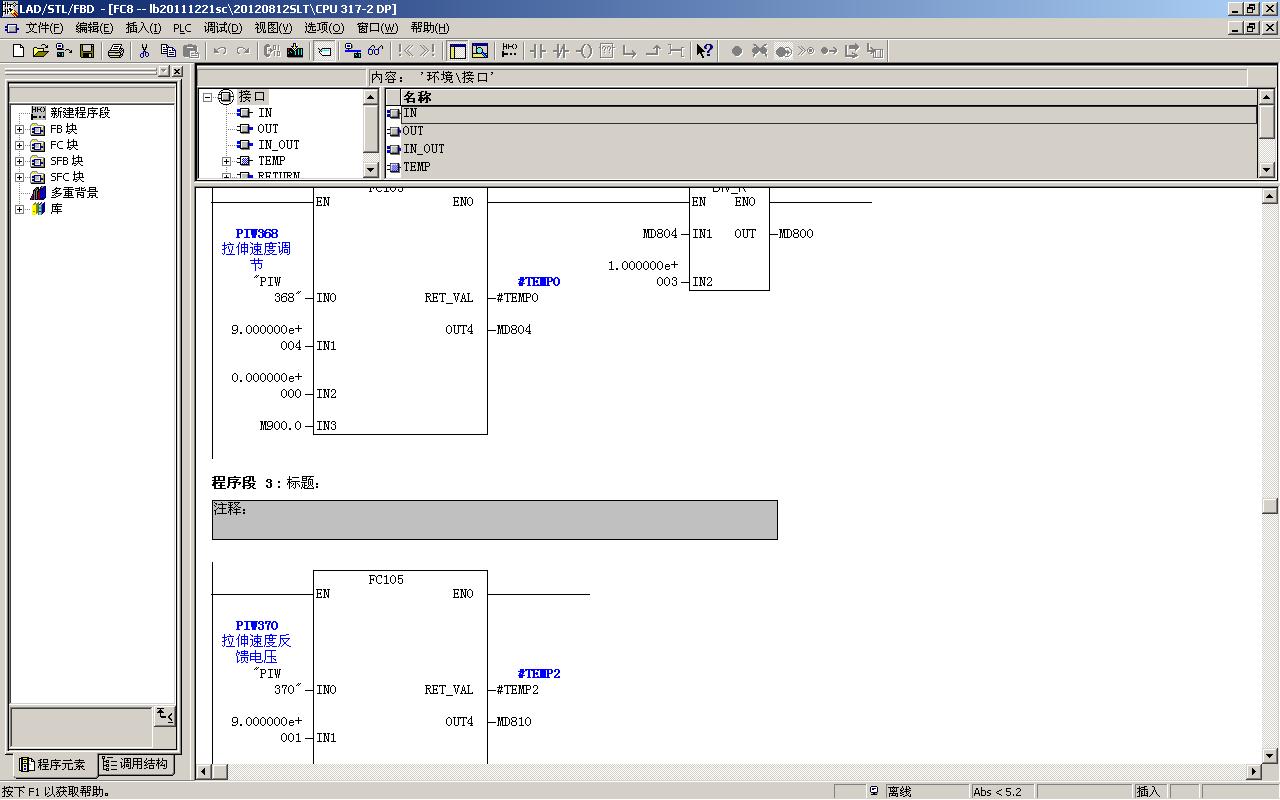Open the 插入(I) menu
Screen dimensions: 1280x800
143,28
